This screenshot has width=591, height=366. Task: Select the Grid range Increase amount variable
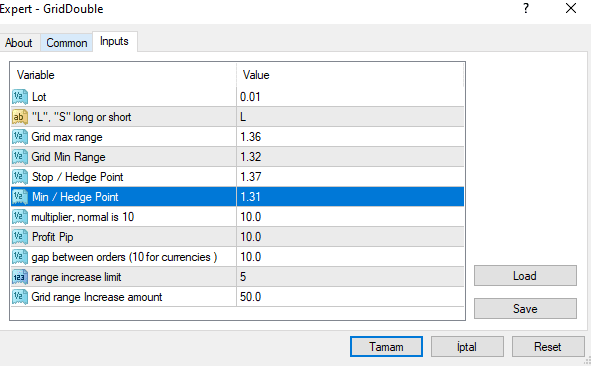(x=96, y=297)
